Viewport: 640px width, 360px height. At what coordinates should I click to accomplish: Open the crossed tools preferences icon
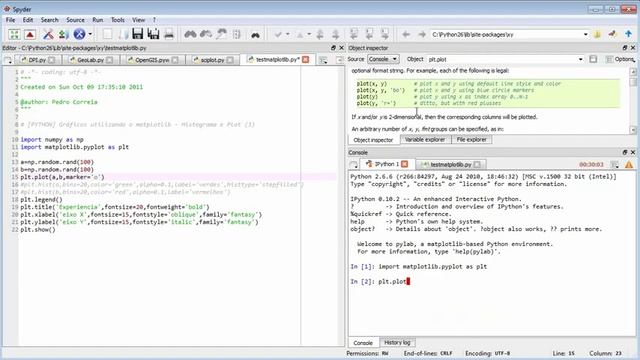point(48,34)
